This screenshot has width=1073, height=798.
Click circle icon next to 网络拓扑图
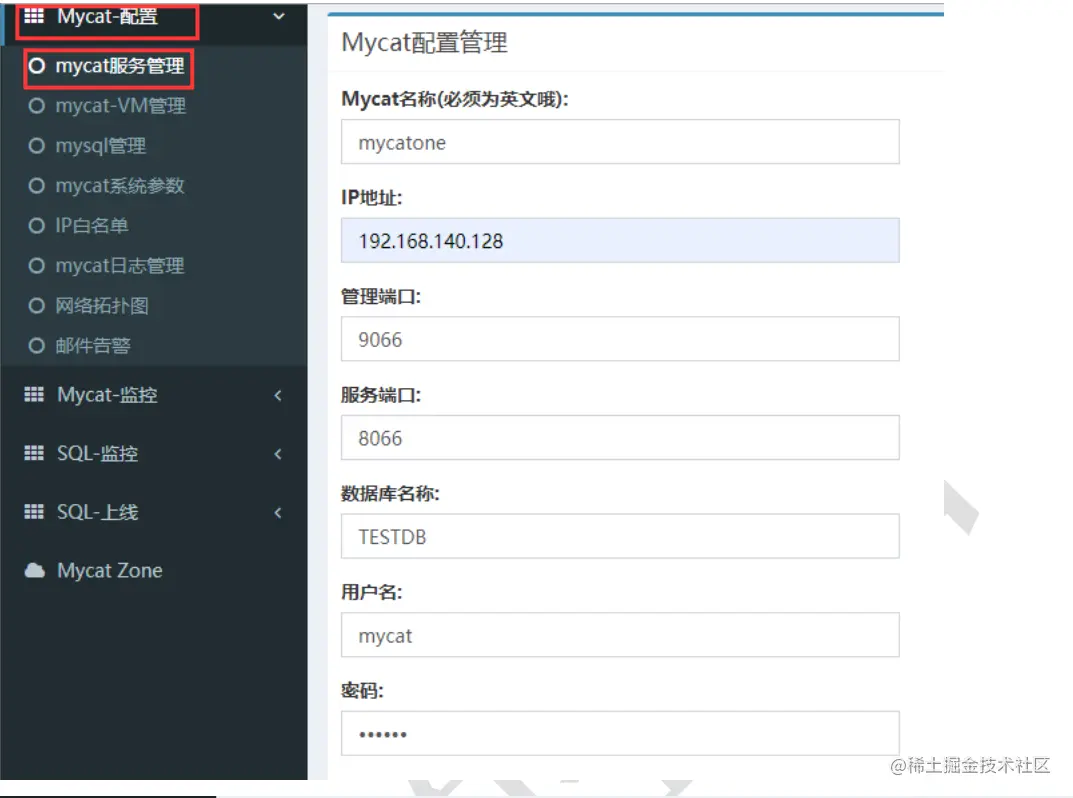pyautogui.click(x=37, y=305)
